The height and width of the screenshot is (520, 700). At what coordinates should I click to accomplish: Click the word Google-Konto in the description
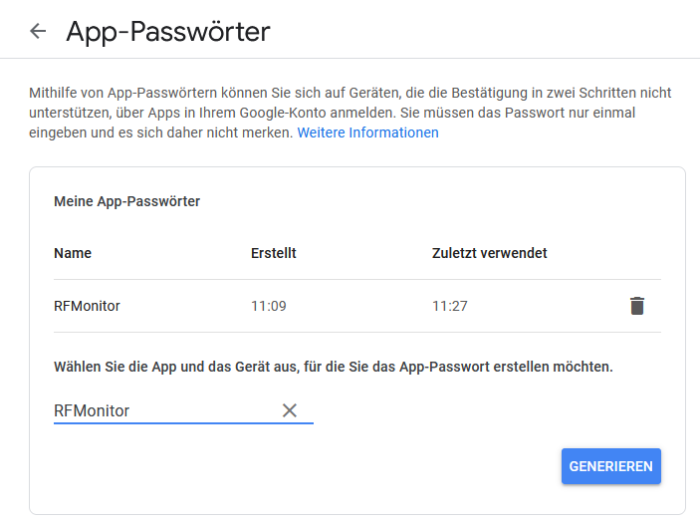click(x=283, y=112)
